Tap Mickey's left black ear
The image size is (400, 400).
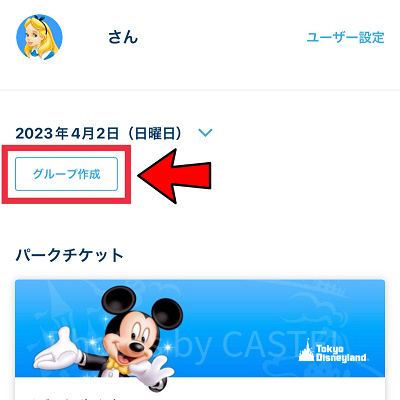coord(119,302)
